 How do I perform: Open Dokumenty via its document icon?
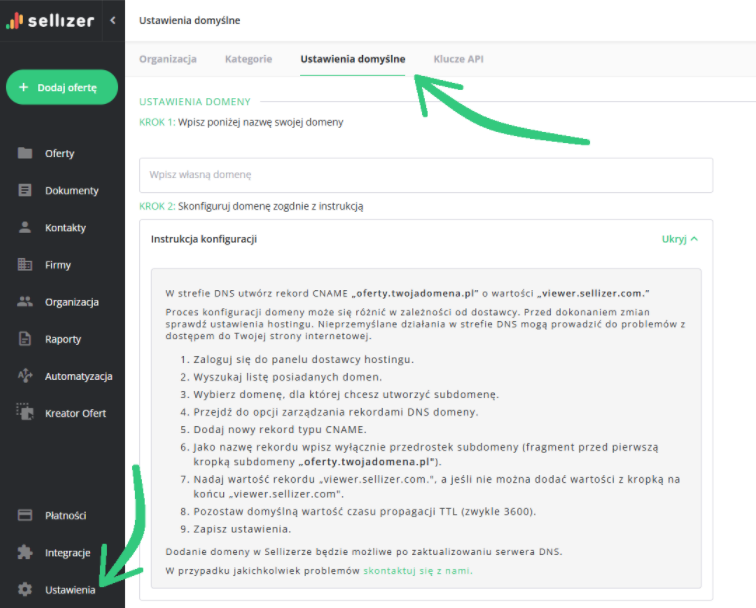coord(25,191)
